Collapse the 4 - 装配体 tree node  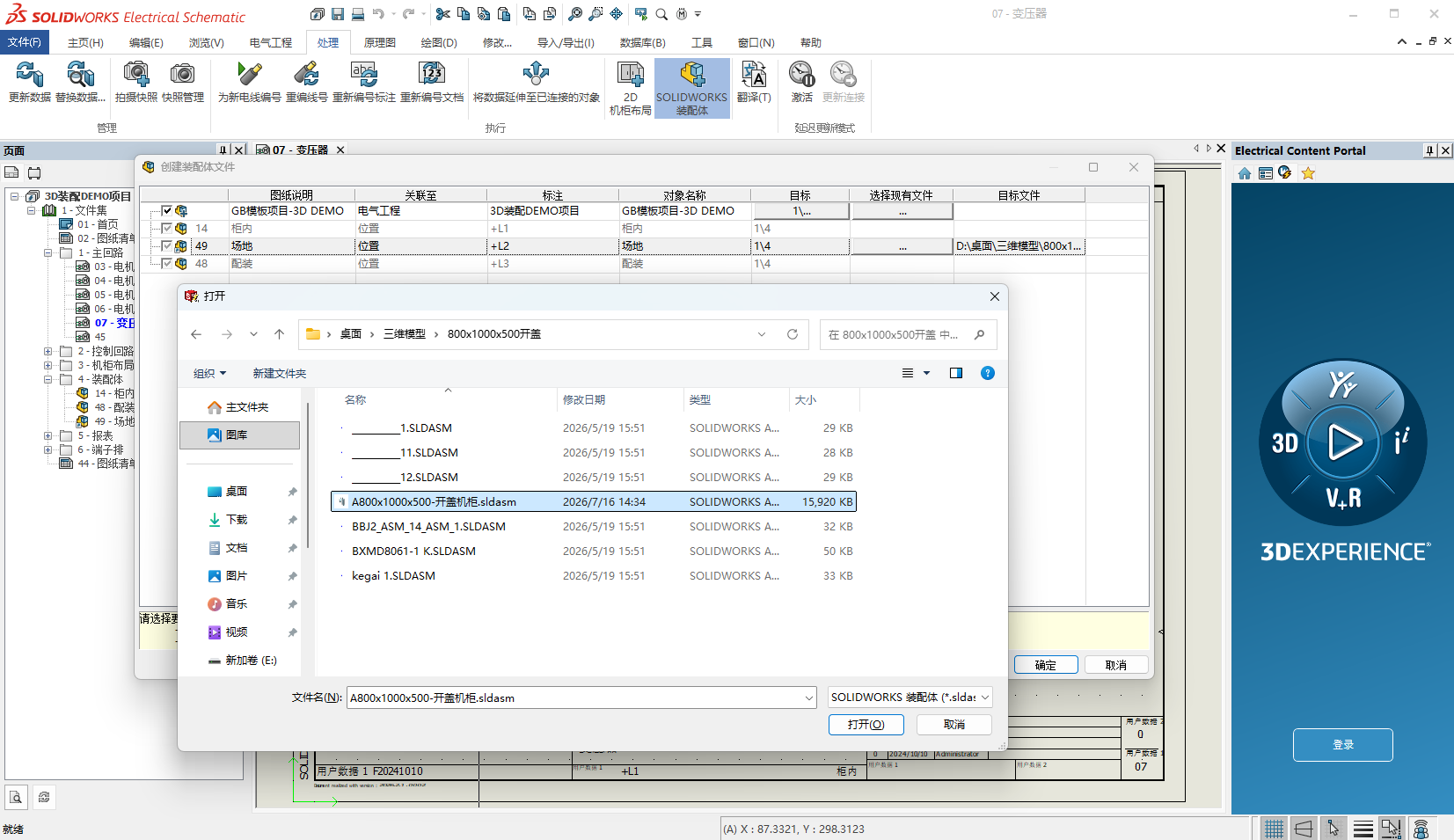coord(47,379)
